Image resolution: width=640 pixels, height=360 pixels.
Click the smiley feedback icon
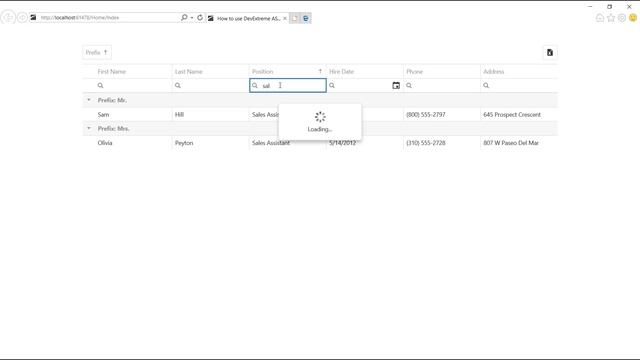click(x=633, y=18)
